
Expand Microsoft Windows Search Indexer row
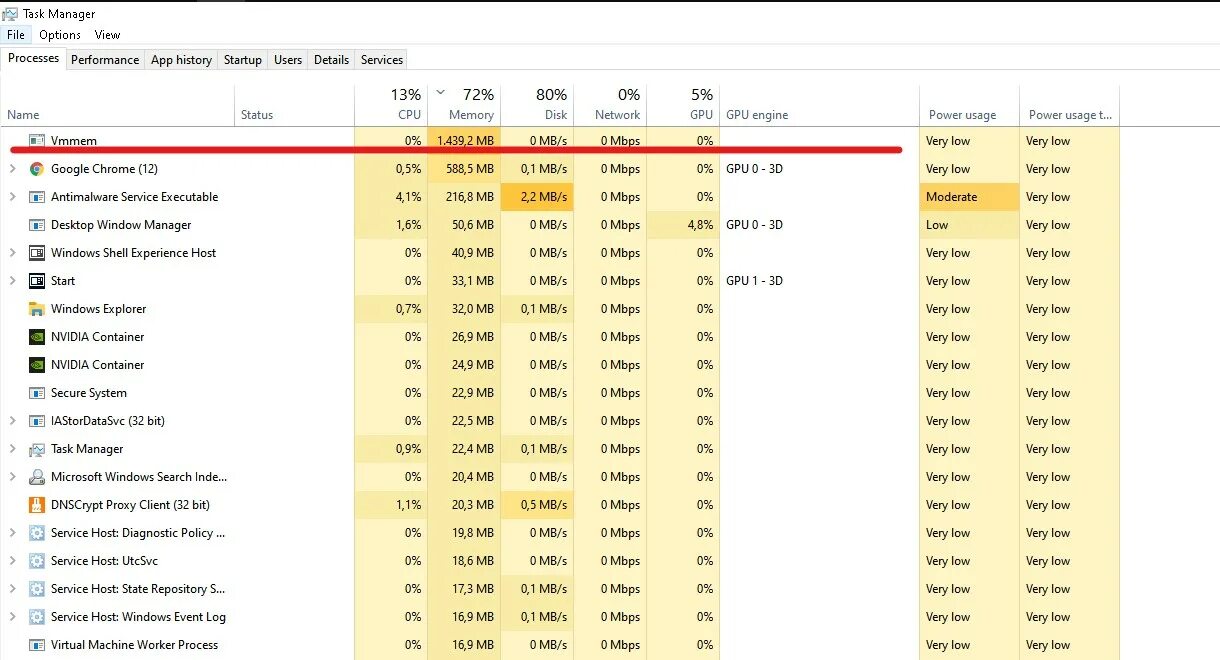click(12, 477)
